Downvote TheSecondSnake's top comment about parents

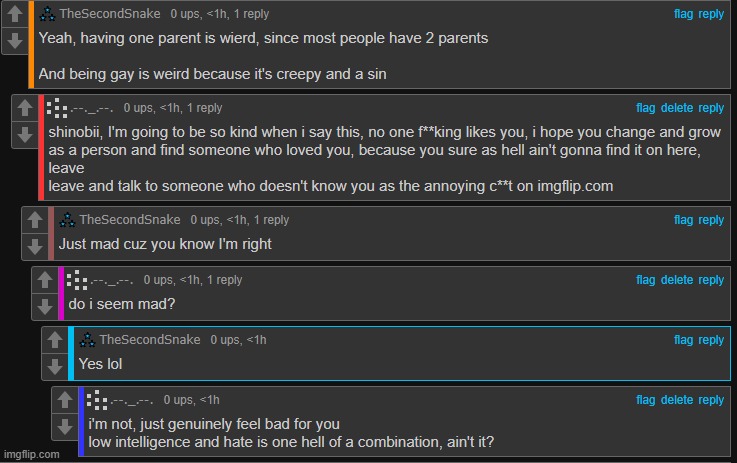pyautogui.click(x=15, y=41)
